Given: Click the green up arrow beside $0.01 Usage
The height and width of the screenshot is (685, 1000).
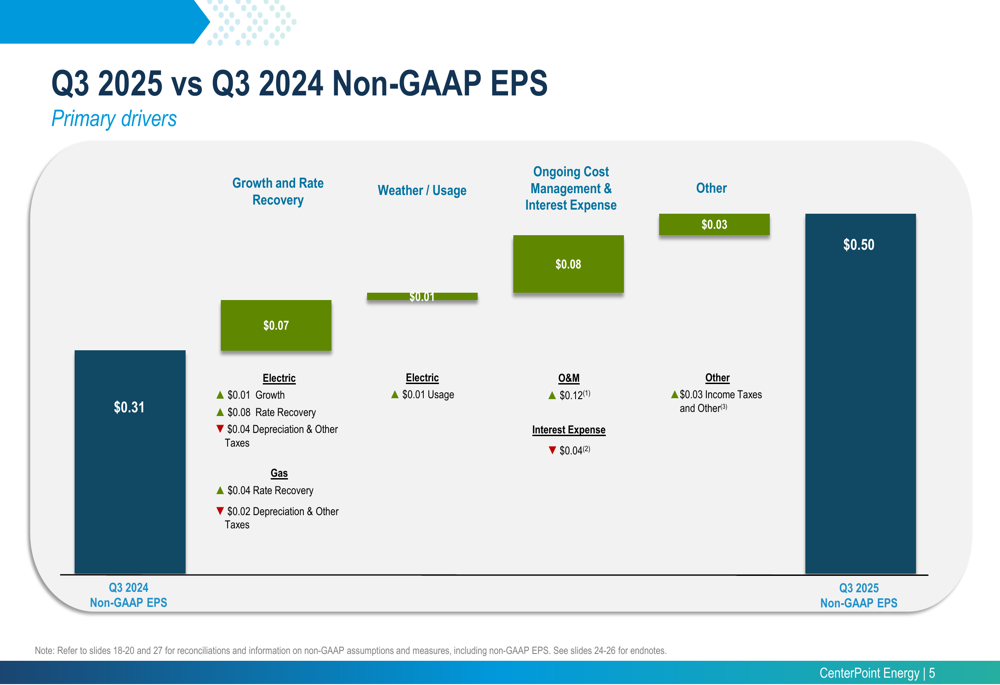Looking at the screenshot, I should pos(395,395).
